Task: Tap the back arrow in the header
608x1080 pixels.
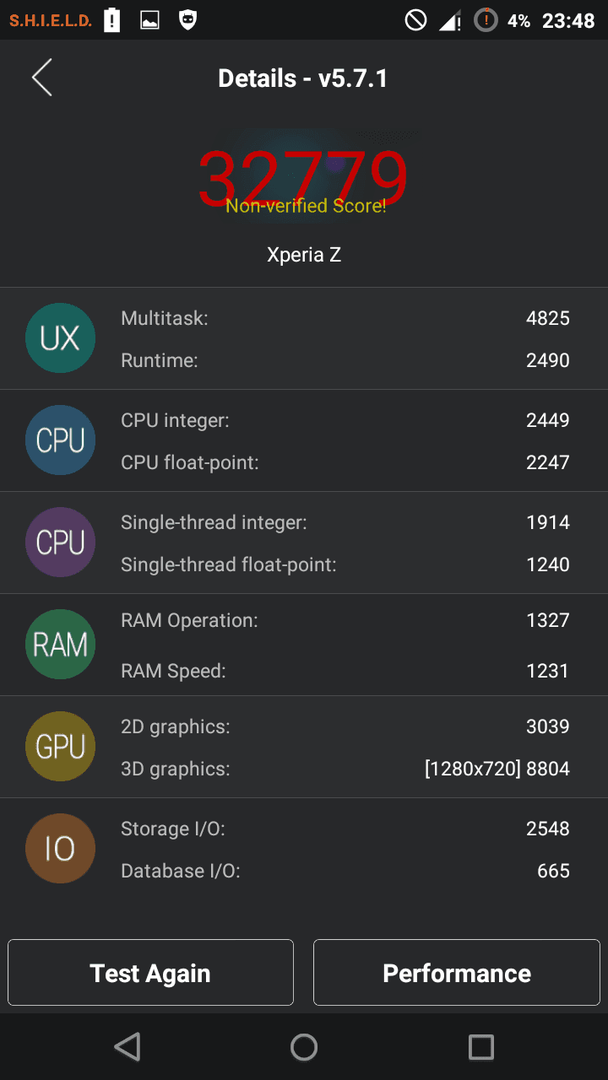Action: (42, 77)
